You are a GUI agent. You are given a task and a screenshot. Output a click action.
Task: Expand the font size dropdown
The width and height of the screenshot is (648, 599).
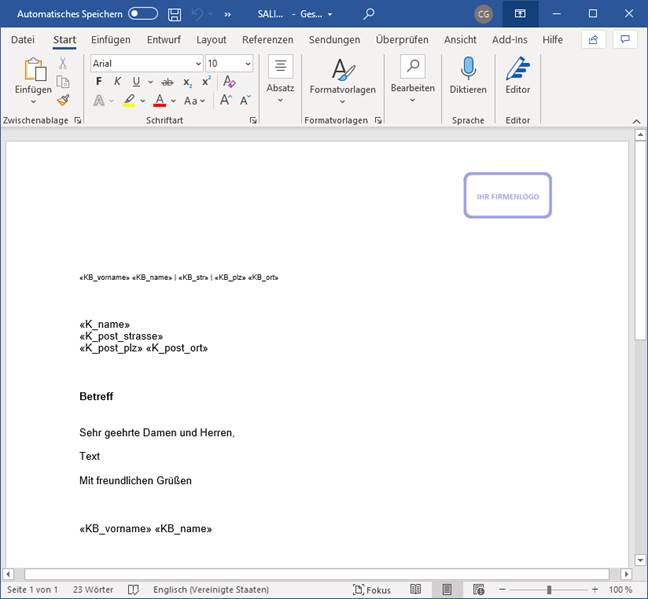tap(246, 63)
